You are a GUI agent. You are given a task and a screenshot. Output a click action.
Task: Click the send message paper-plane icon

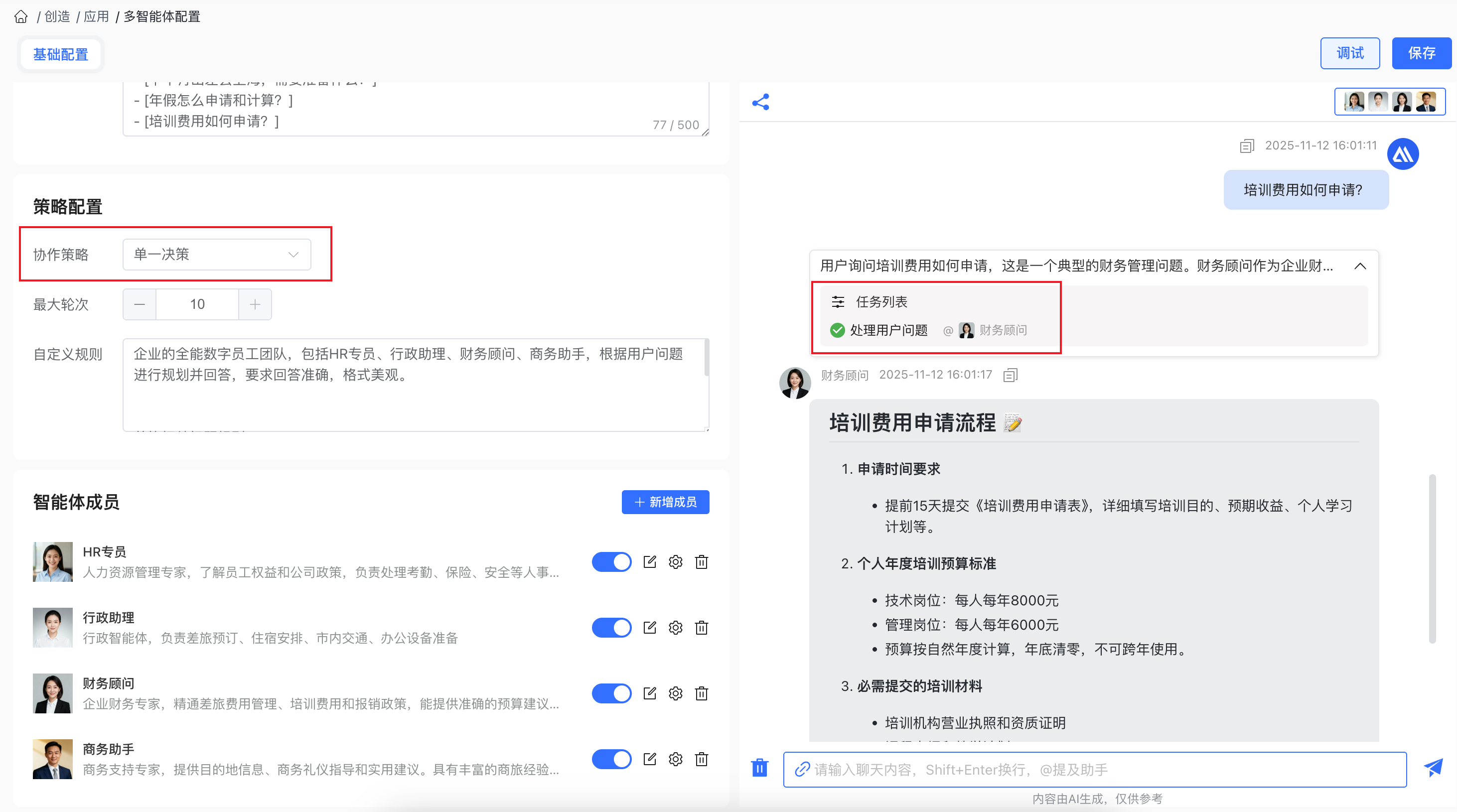[1433, 768]
